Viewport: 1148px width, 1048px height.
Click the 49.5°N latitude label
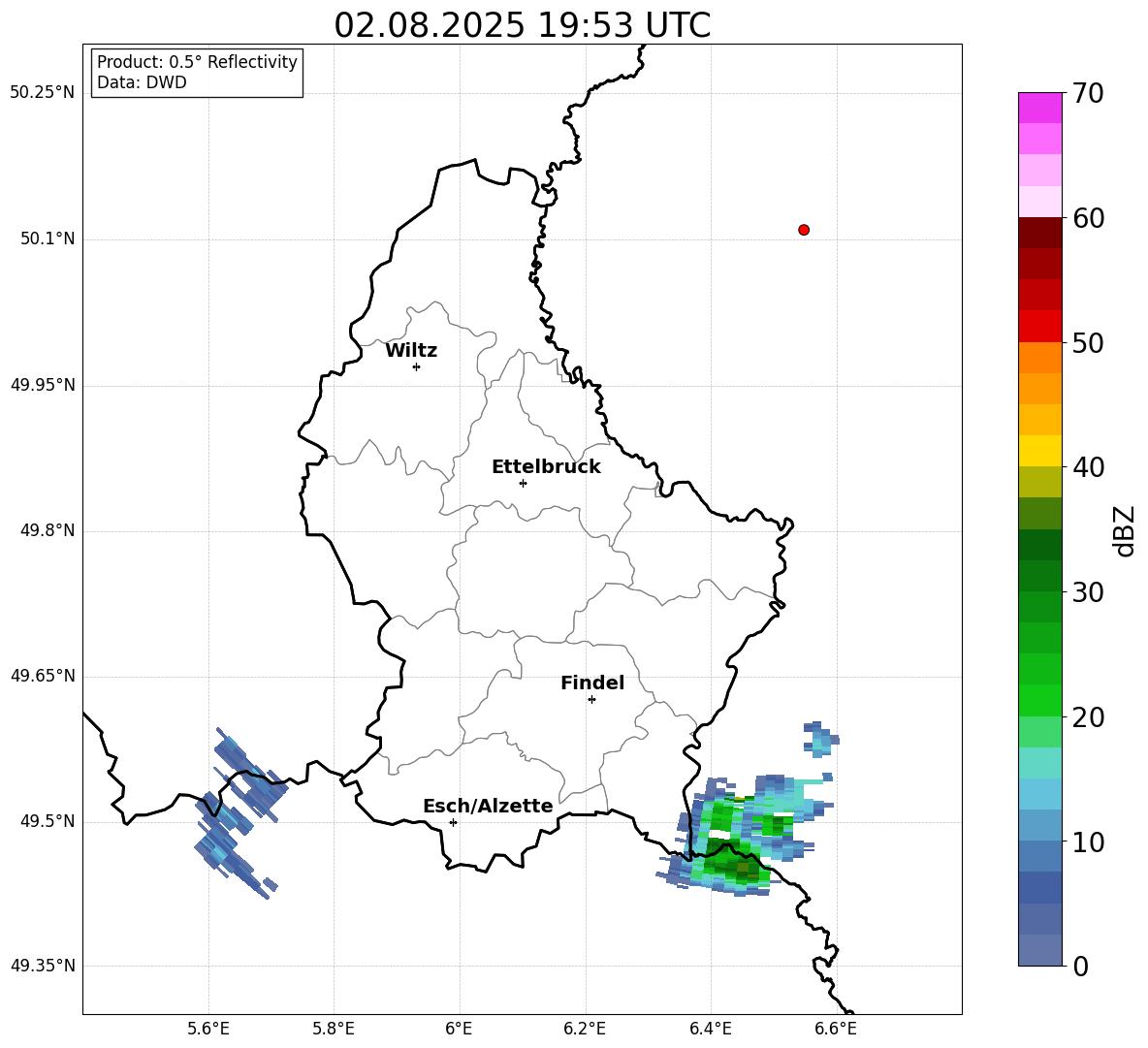(48, 821)
